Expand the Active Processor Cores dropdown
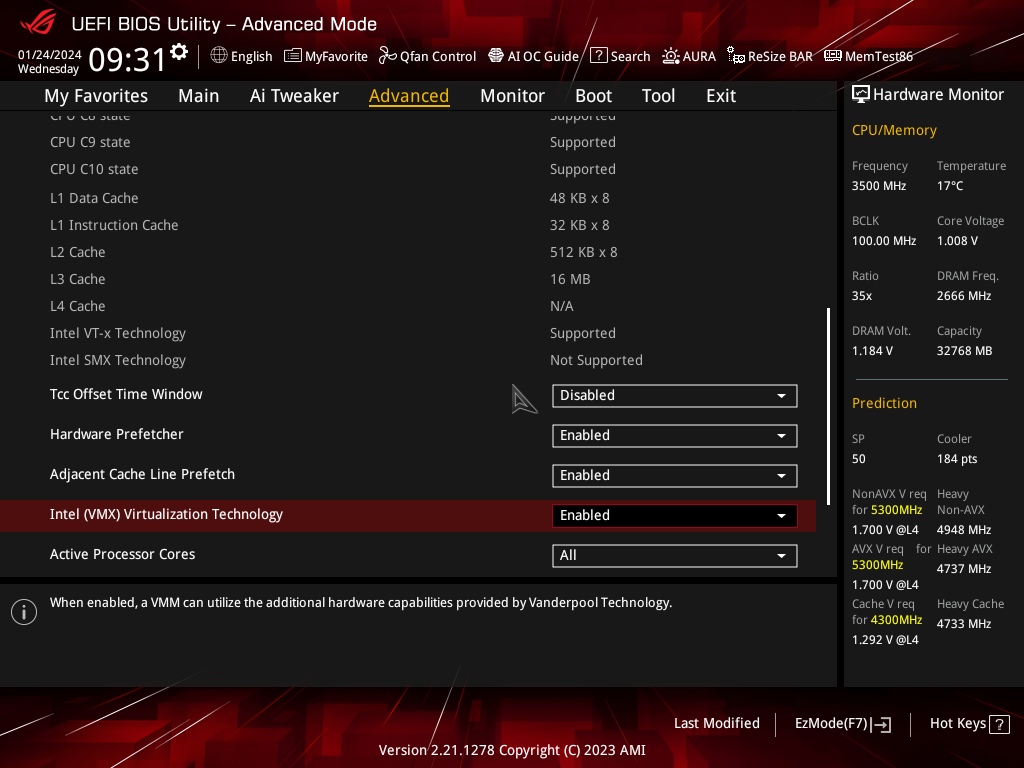 click(x=674, y=555)
